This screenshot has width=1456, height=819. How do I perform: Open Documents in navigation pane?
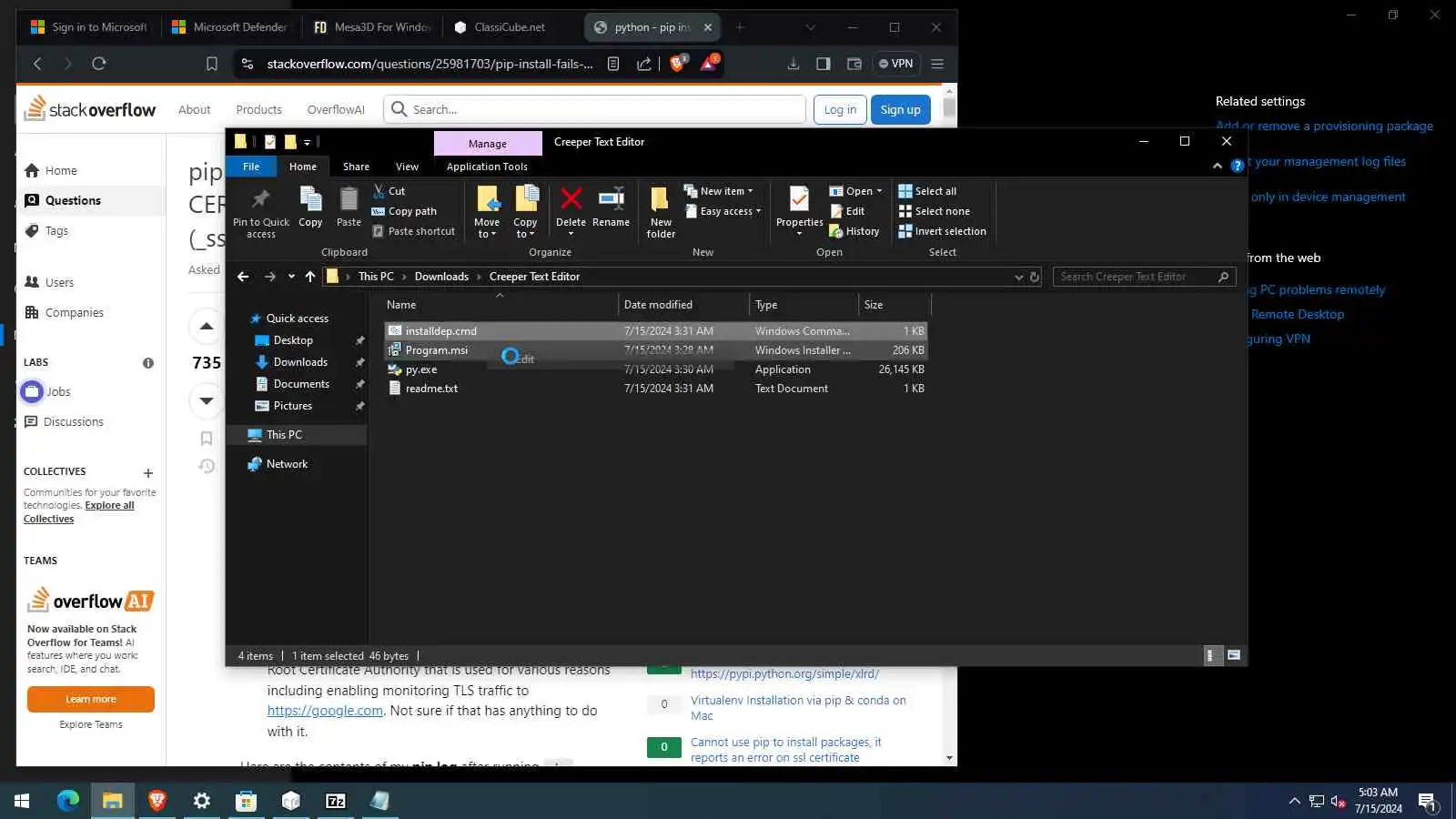301,384
